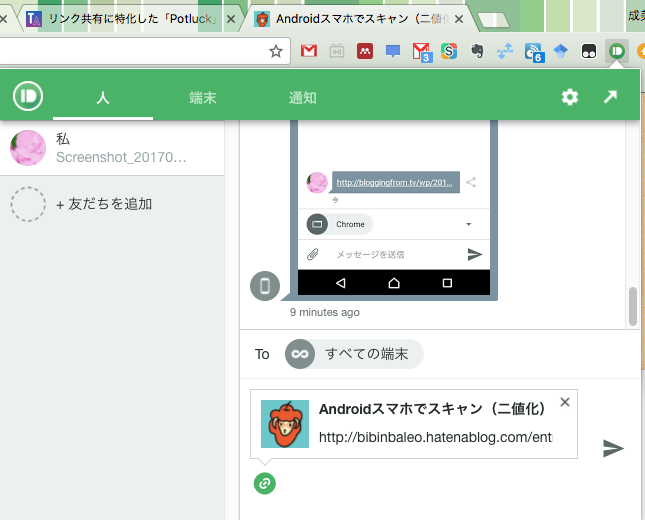Open a new browser tab
This screenshot has height=520, width=645.
[493, 19]
